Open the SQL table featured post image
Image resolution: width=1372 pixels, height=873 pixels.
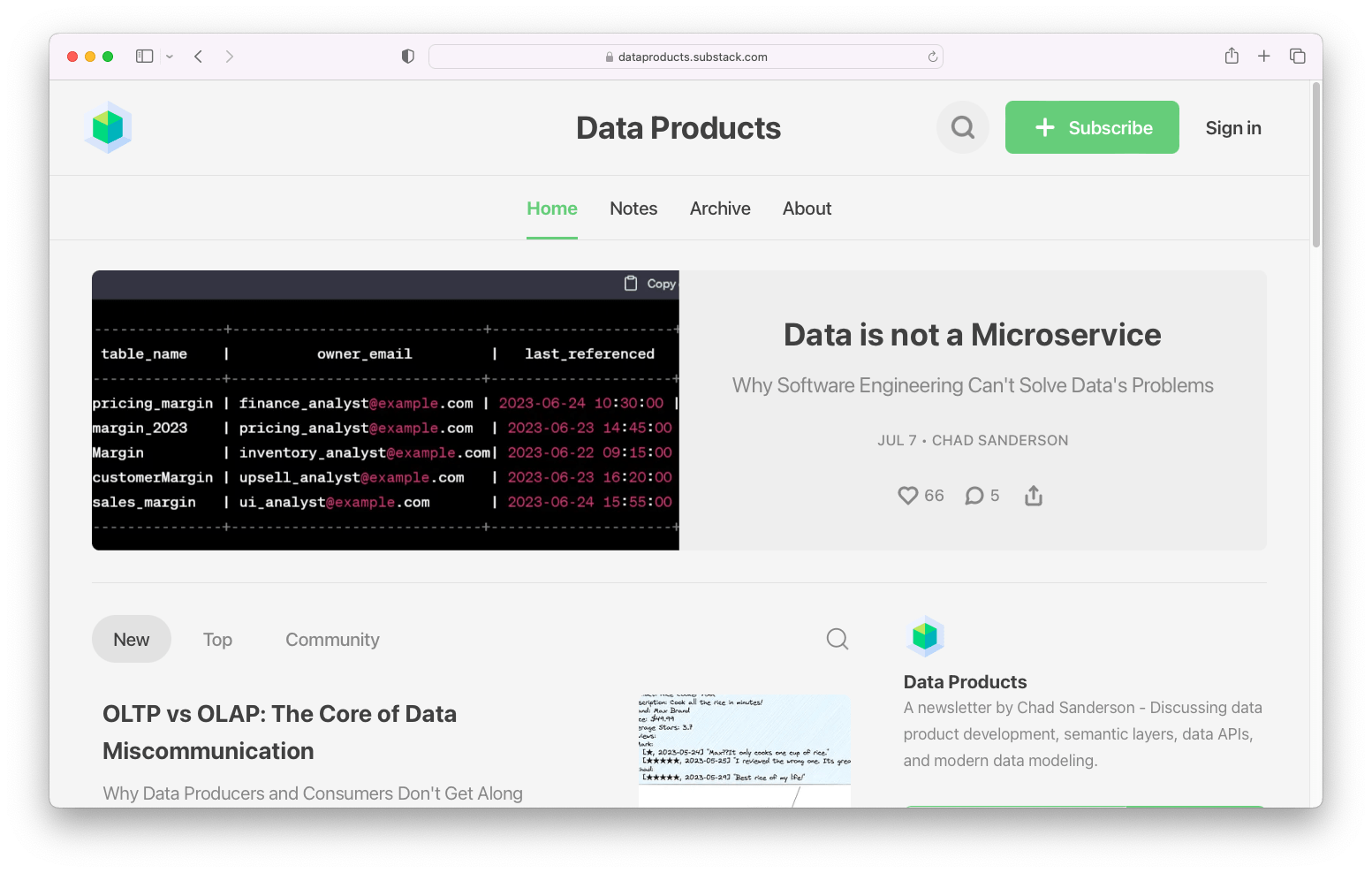(385, 410)
